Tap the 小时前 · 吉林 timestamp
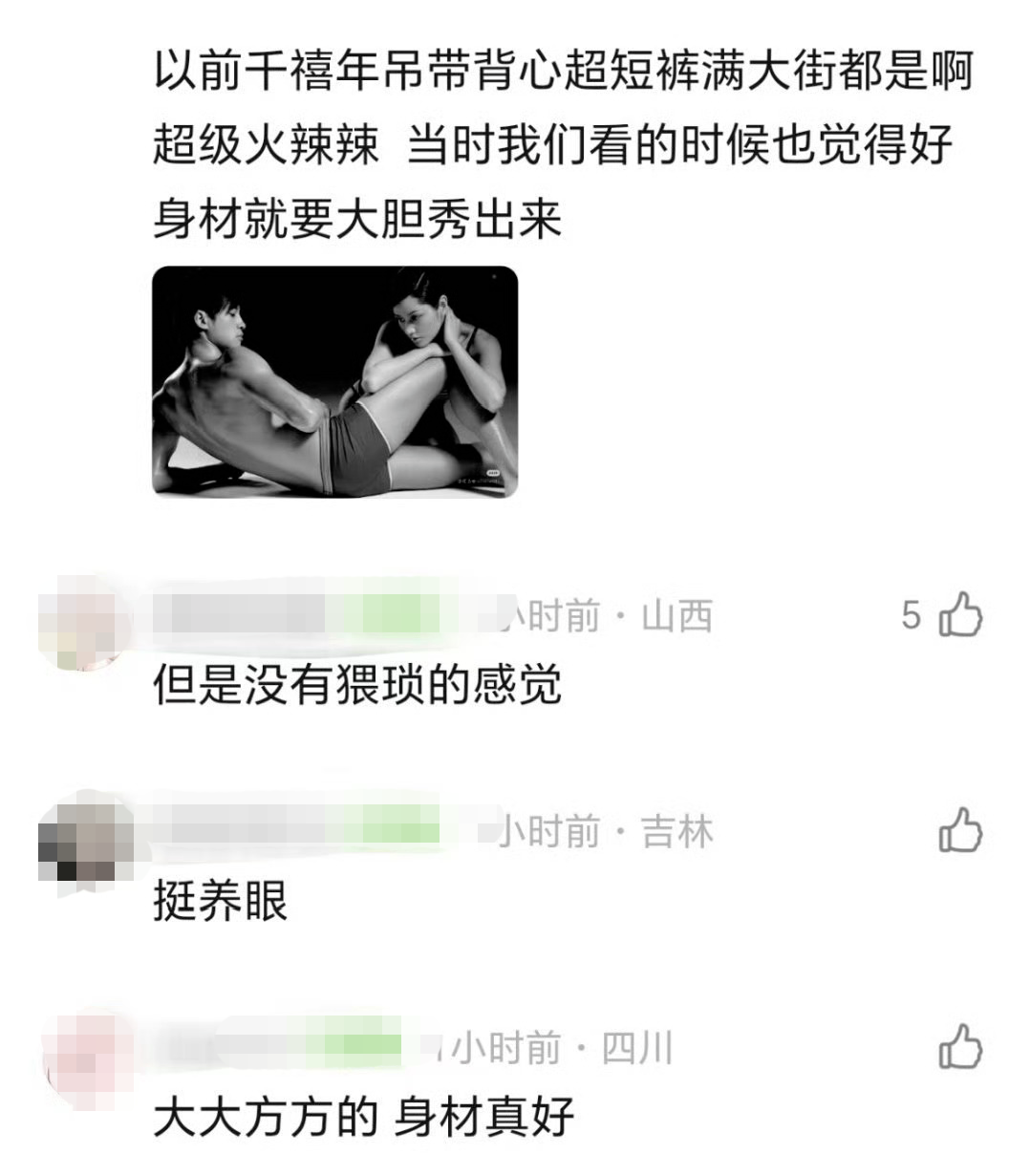 point(606,831)
